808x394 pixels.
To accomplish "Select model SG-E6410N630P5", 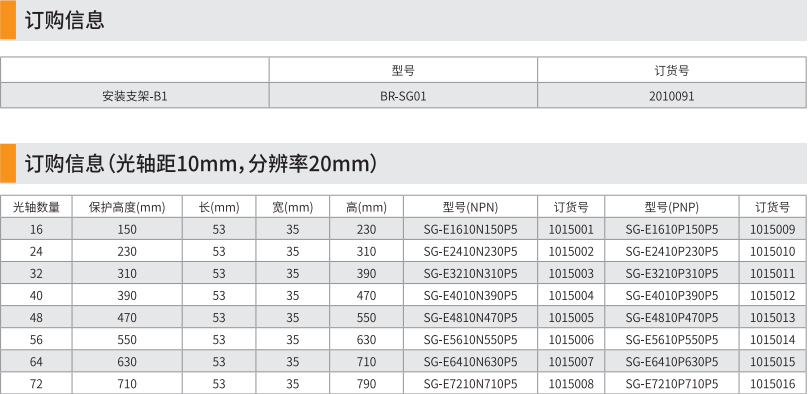I will tap(470, 362).
